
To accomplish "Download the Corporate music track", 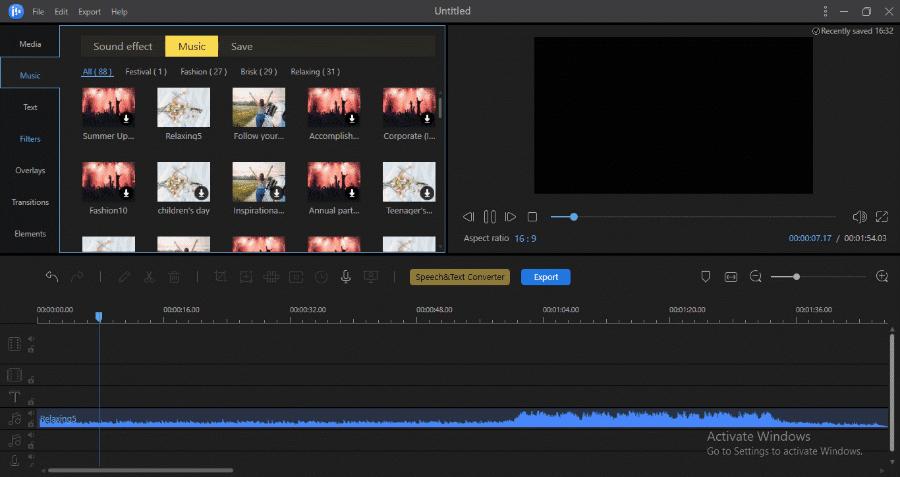I will pos(427,118).
